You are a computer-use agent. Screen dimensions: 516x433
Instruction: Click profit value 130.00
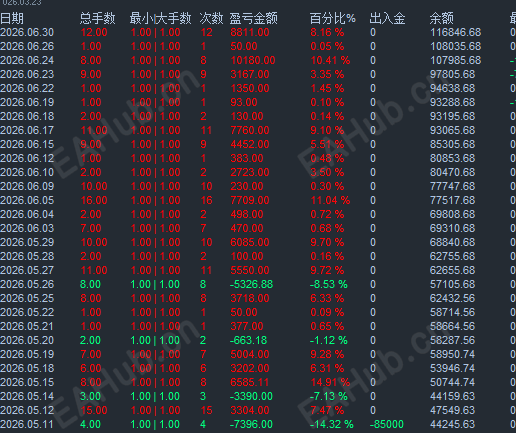click(247, 116)
